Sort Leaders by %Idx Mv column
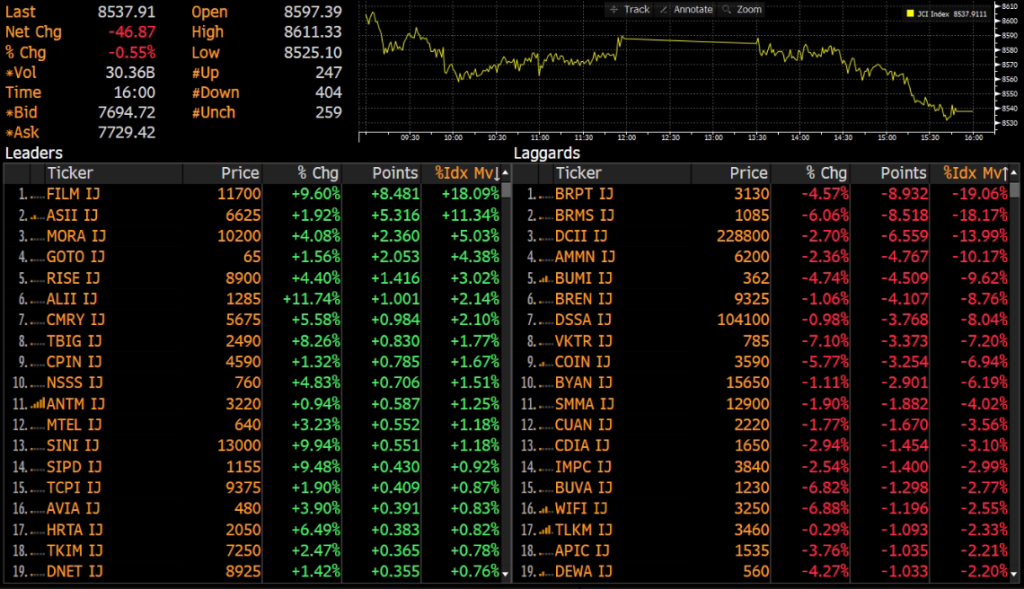Image resolution: width=1024 pixels, height=589 pixels. (467, 173)
